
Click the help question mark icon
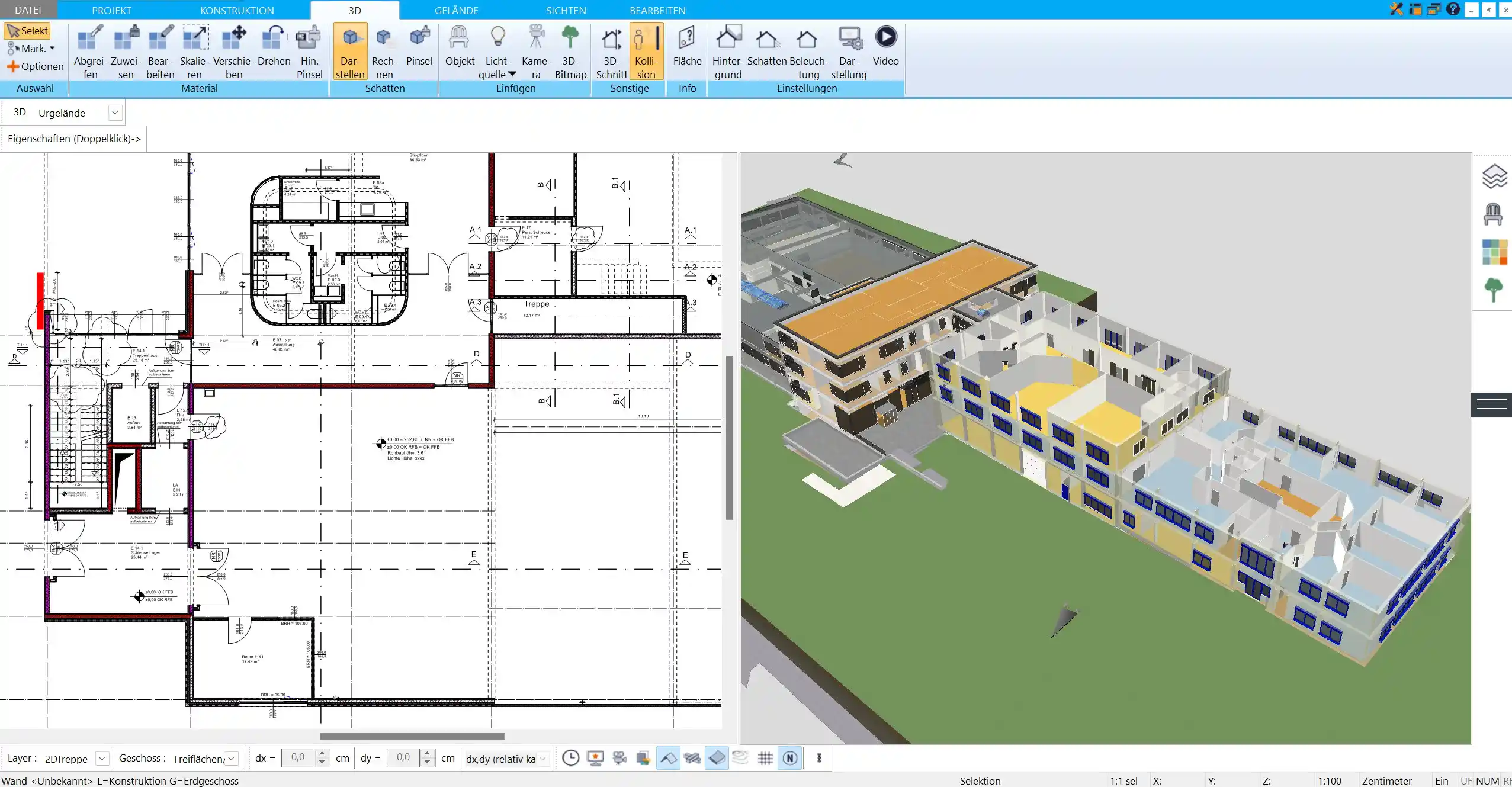coord(1453,9)
